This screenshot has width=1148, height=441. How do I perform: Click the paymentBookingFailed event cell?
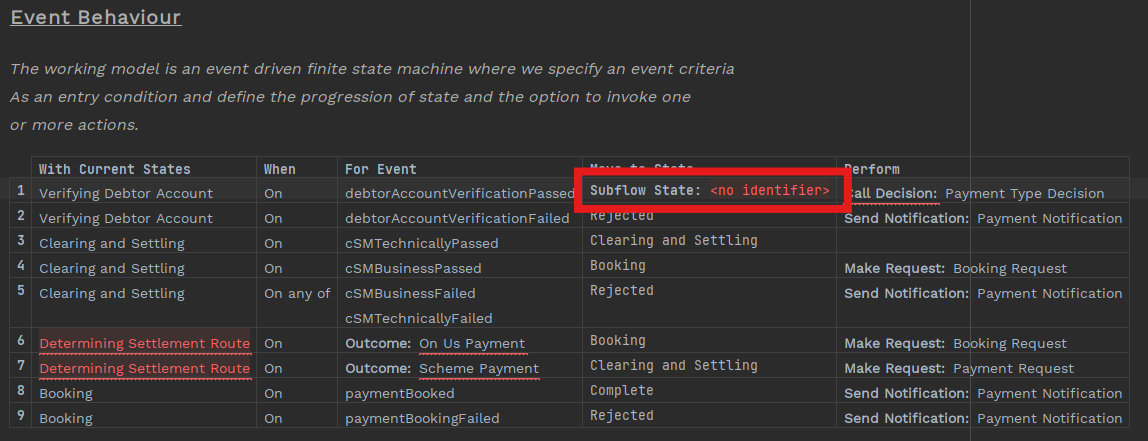tap(421, 418)
